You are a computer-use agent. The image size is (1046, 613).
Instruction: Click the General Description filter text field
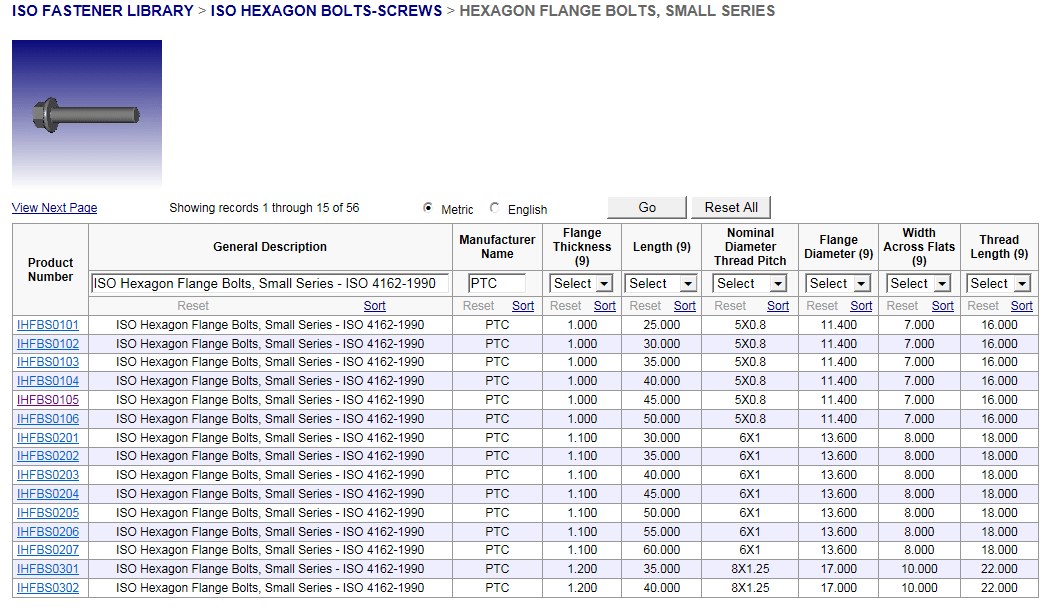tap(270, 284)
